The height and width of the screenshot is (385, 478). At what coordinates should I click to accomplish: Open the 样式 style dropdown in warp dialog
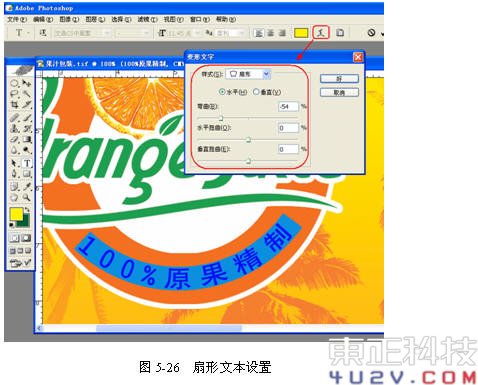[x=248, y=74]
